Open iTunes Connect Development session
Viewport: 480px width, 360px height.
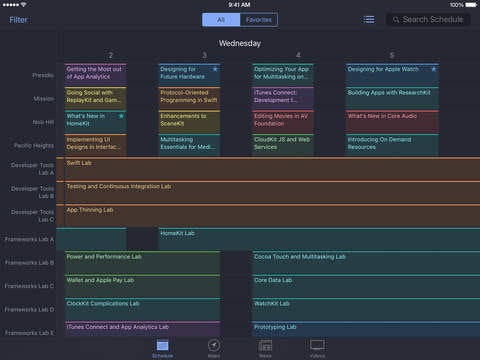pos(283,98)
